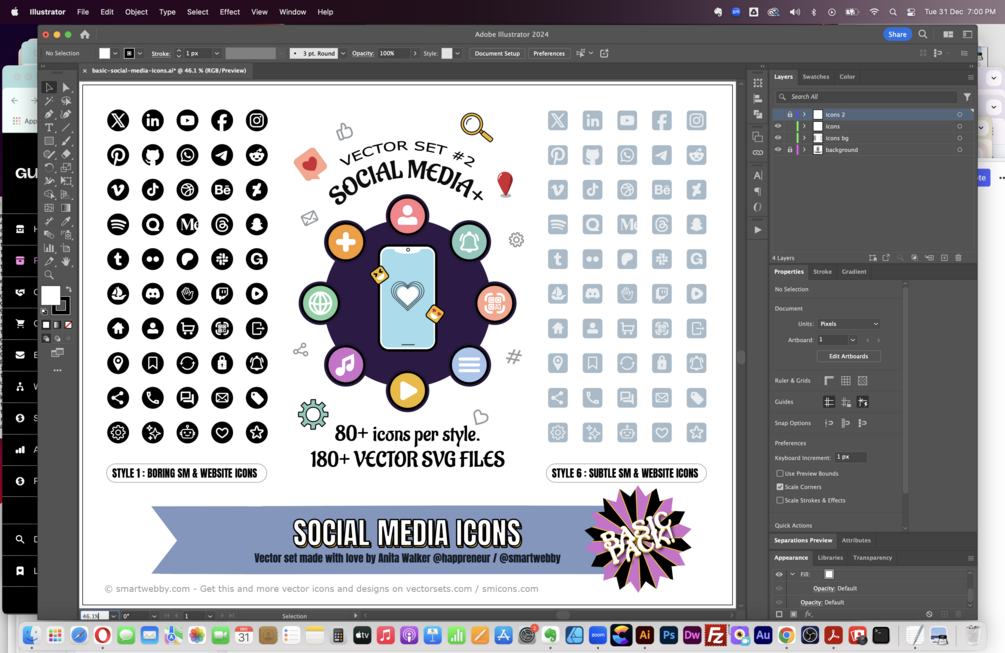Select the Line Segment tool
Image resolution: width=1005 pixels, height=653 pixels.
(66, 128)
